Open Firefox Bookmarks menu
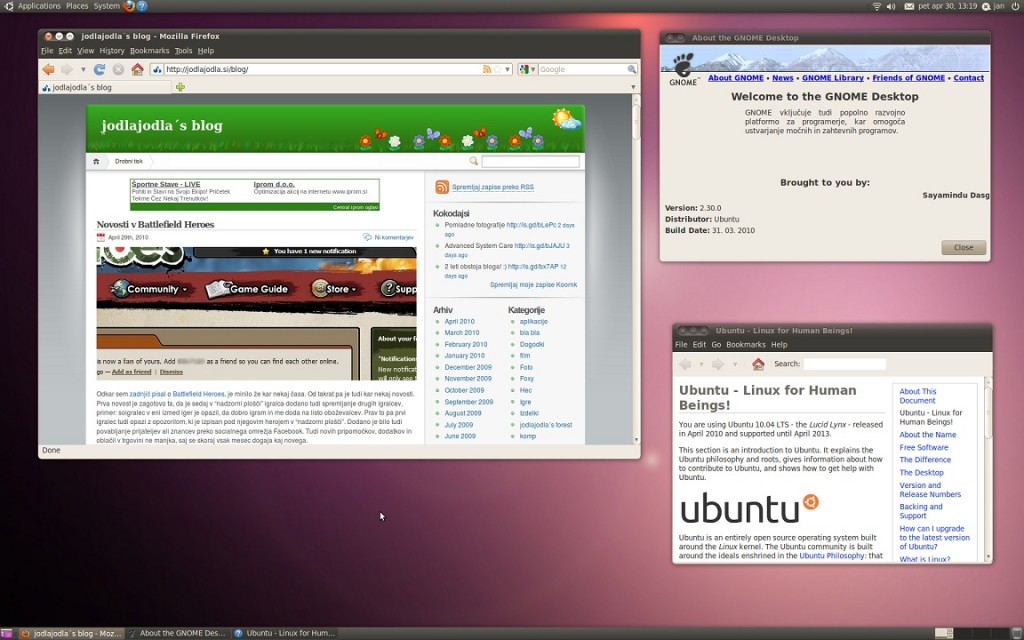This screenshot has width=1024, height=640. (x=150, y=51)
